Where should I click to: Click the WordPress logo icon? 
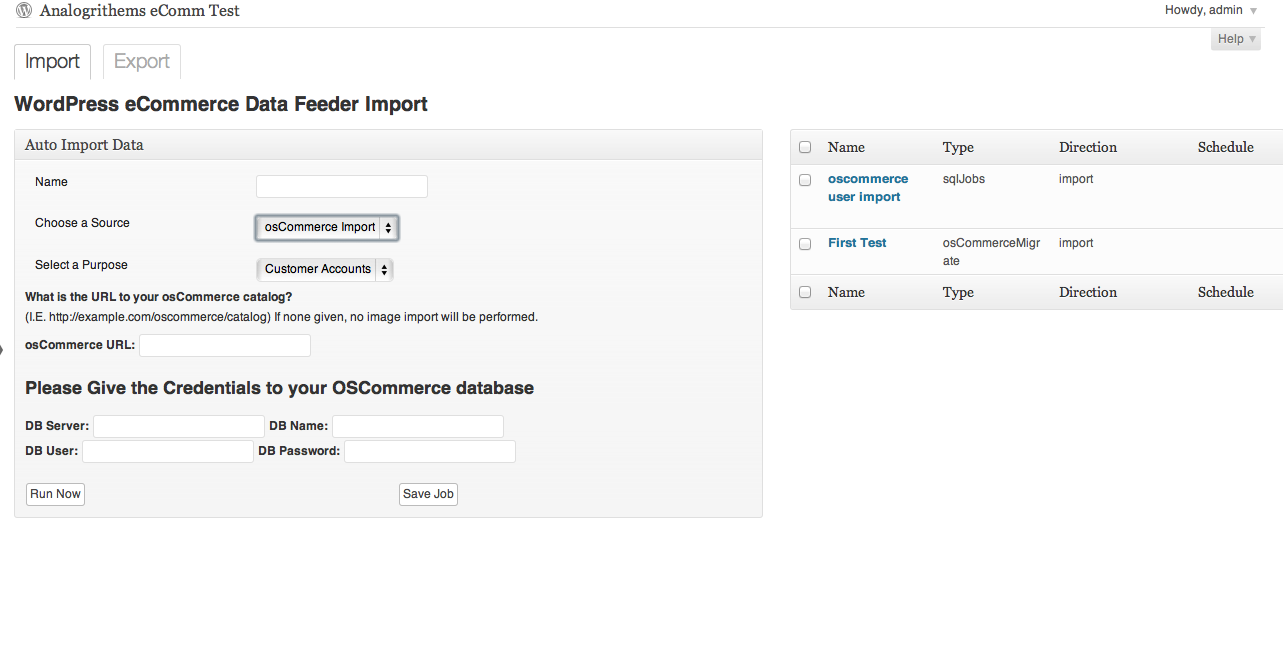(24, 11)
